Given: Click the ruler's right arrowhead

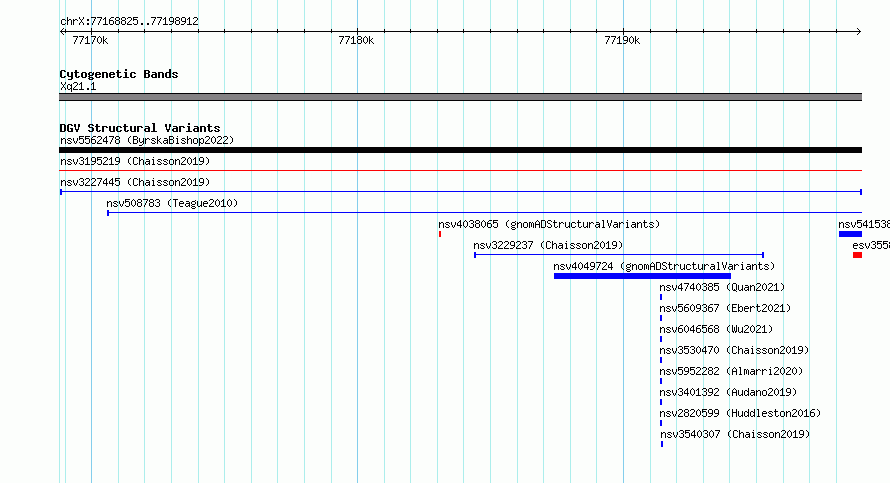Looking at the screenshot, I should coord(859,31).
